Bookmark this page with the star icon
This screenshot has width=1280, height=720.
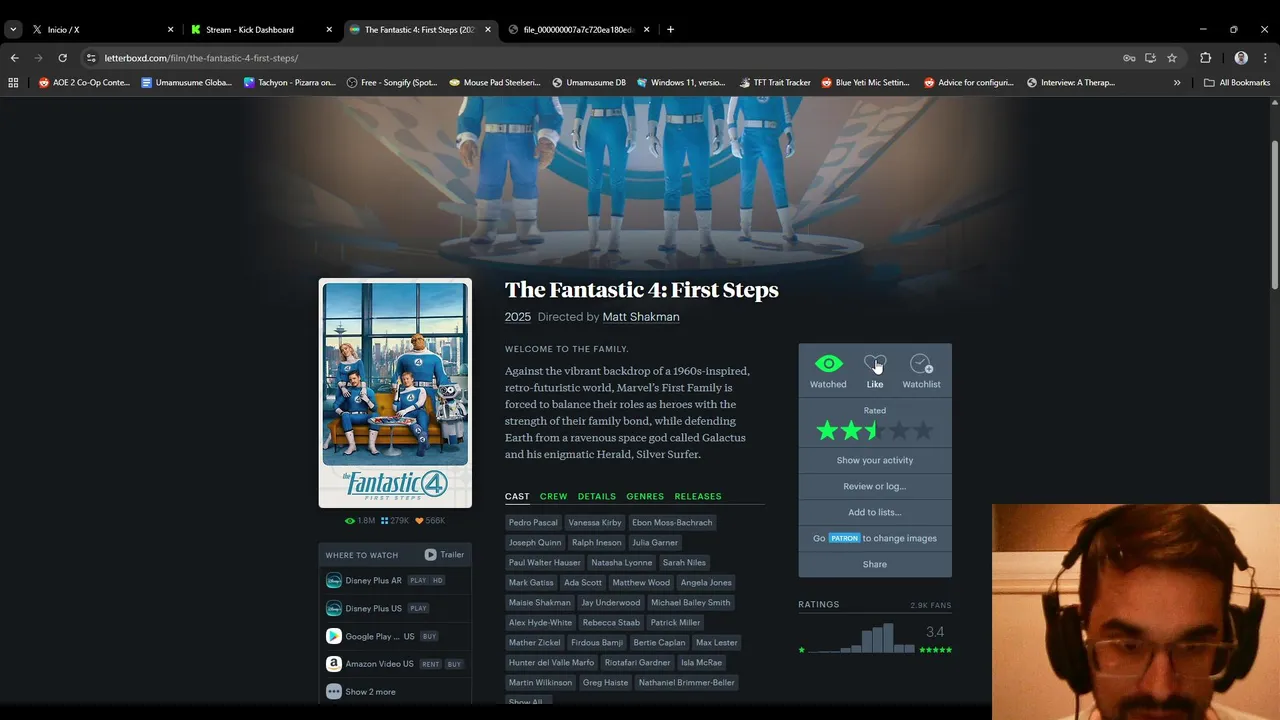click(1172, 58)
